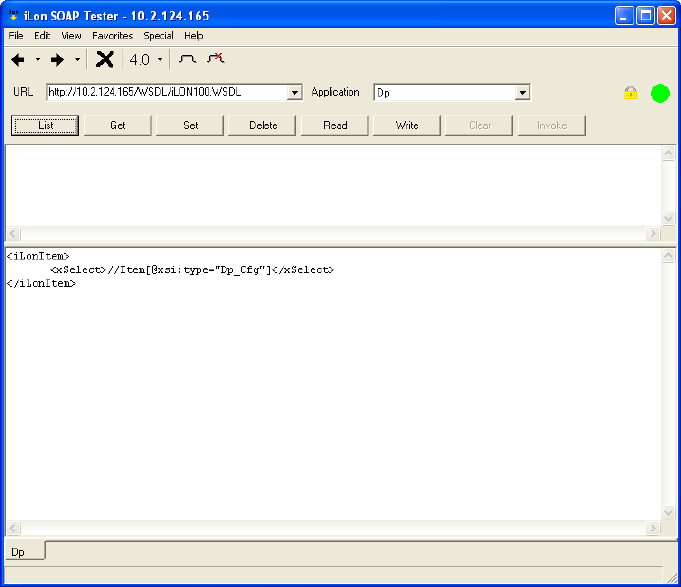Viewport: 681px width, 587px height.
Task: Click the yellow padlock icon
Action: pyautogui.click(x=631, y=93)
